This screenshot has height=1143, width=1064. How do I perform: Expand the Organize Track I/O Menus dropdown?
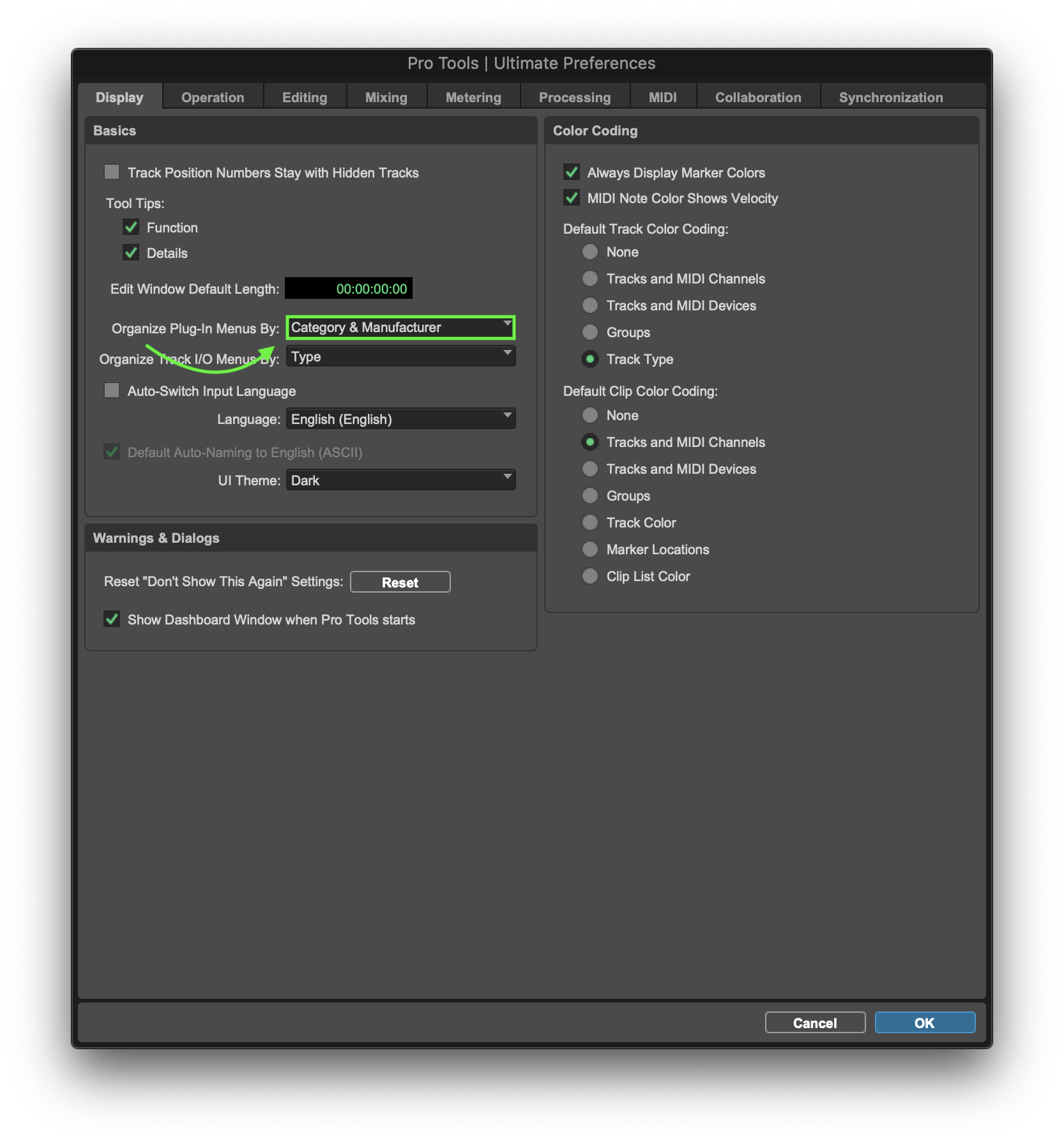[x=400, y=357]
